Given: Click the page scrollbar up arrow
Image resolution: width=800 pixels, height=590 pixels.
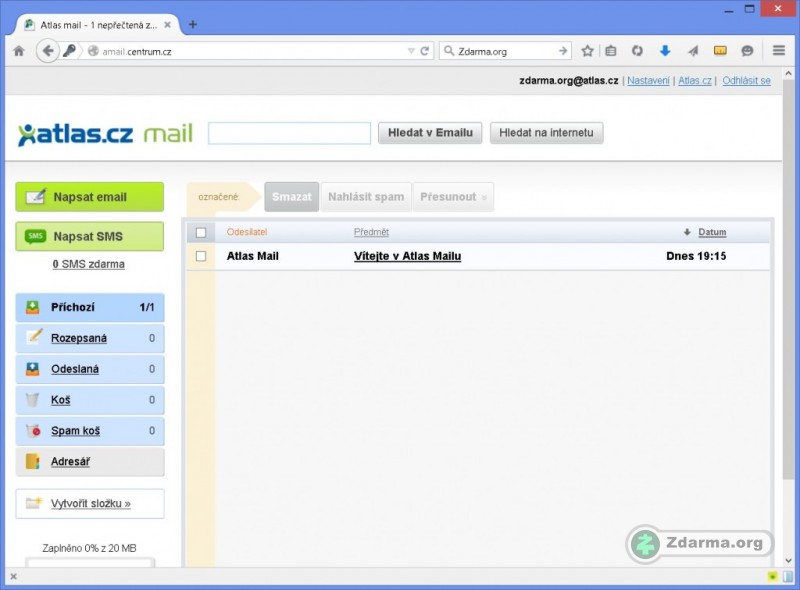Looking at the screenshot, I should [788, 73].
